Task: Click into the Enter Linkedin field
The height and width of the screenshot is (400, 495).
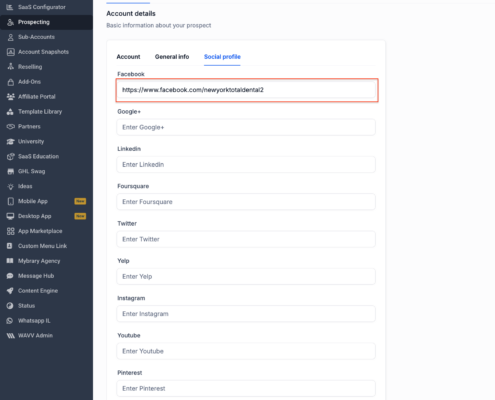Action: coord(246,165)
